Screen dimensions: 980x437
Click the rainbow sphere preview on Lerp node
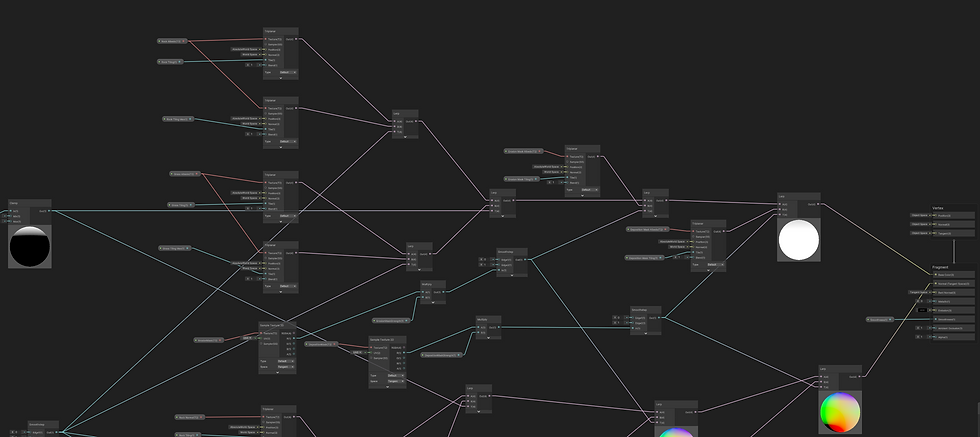point(840,412)
